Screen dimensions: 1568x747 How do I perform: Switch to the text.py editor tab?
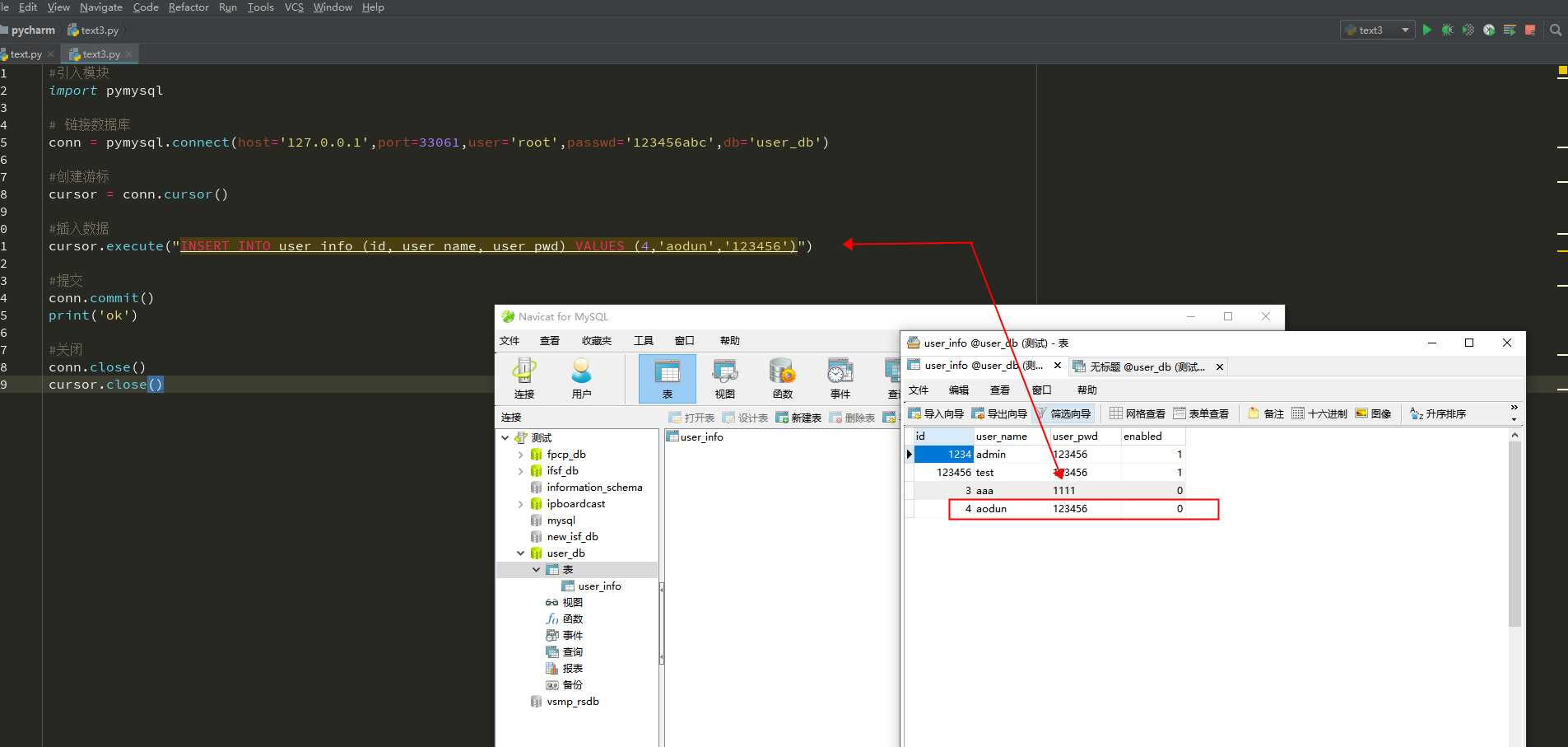pos(26,54)
